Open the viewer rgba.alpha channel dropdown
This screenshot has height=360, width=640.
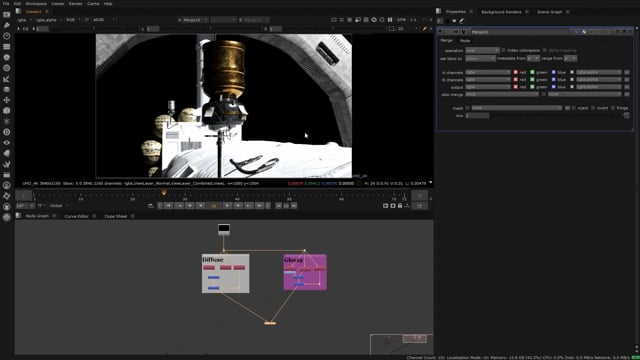pos(49,20)
